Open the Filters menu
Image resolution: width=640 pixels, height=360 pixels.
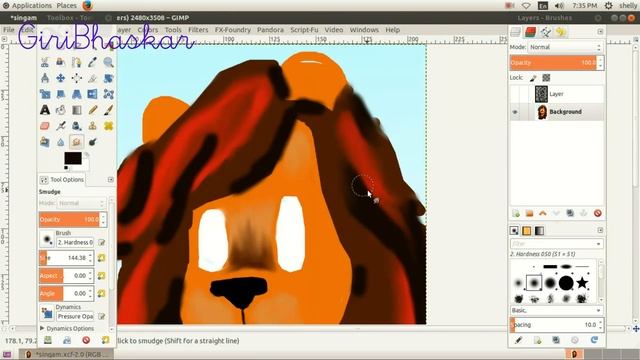[198, 30]
